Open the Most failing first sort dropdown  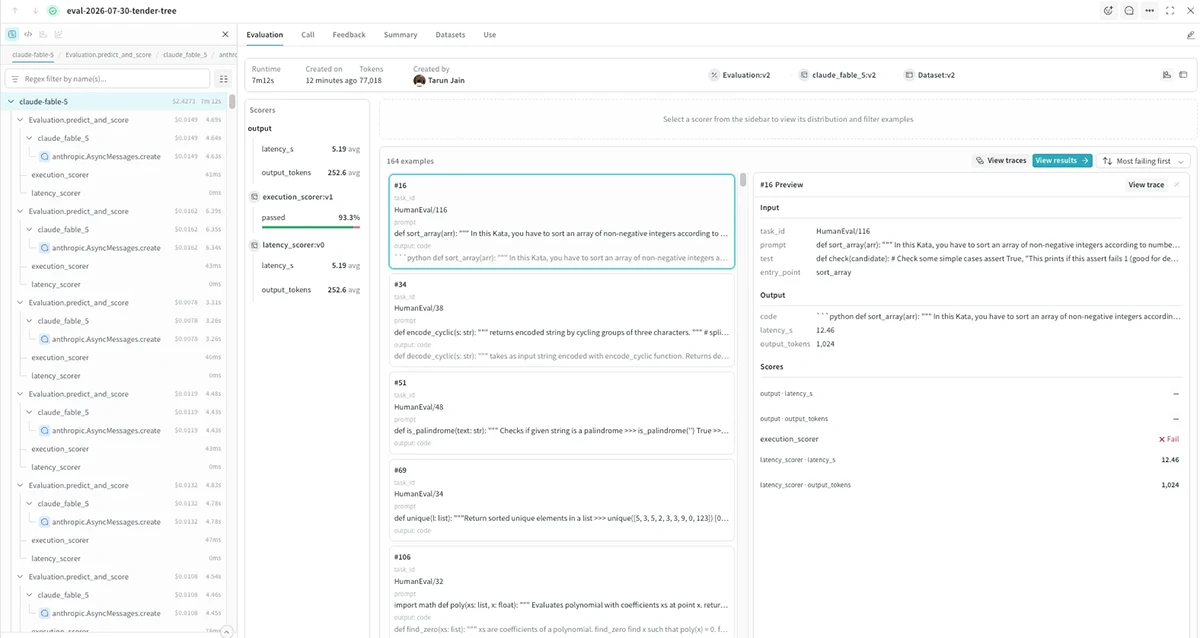click(1143, 160)
